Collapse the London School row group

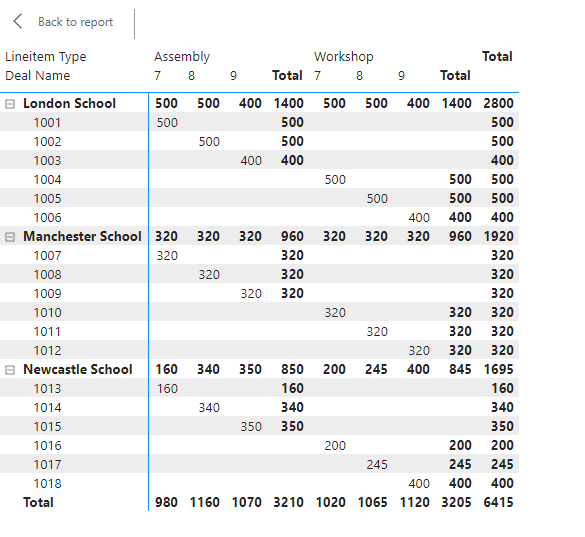10,104
